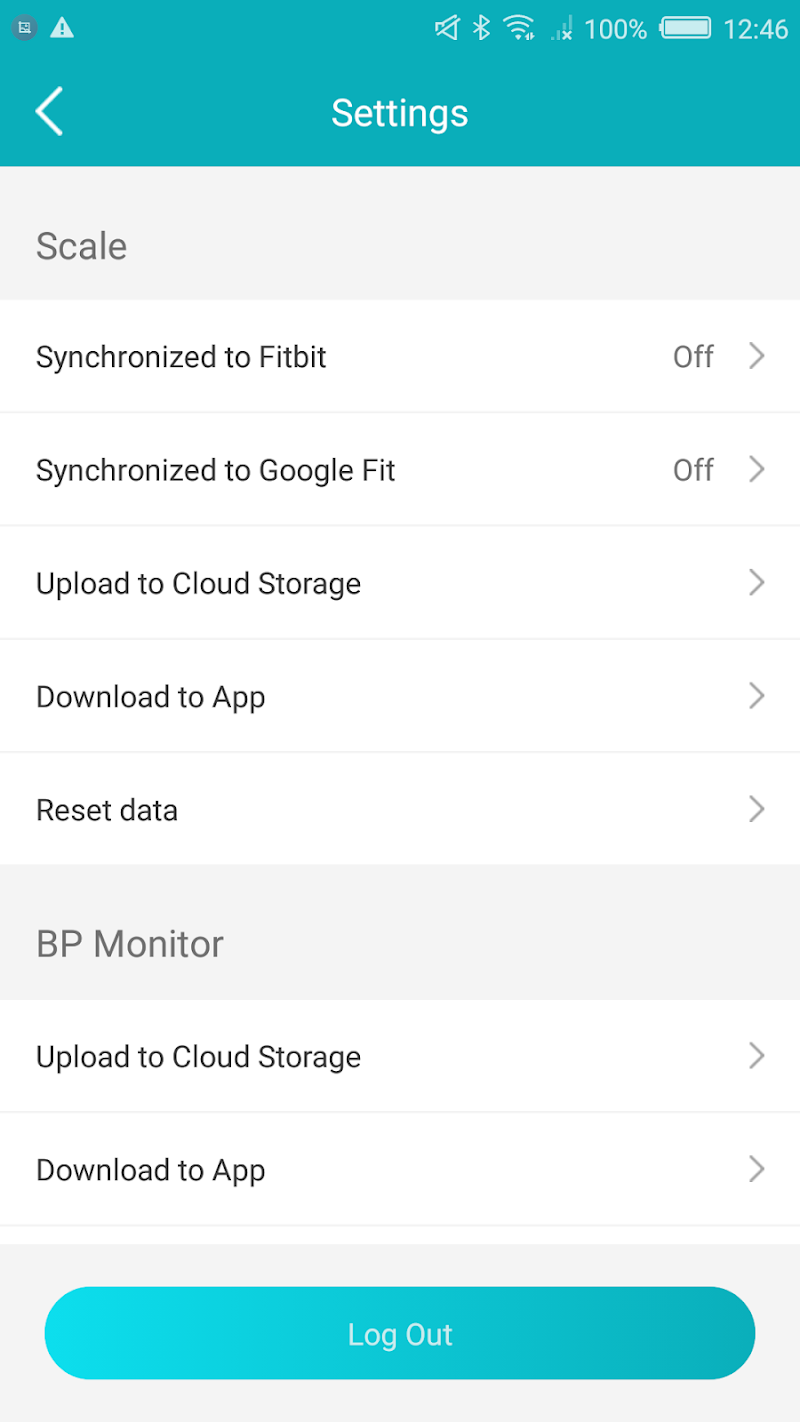Tap the warning triangle status icon
Screen dimensions: 800x1422
[62, 28]
